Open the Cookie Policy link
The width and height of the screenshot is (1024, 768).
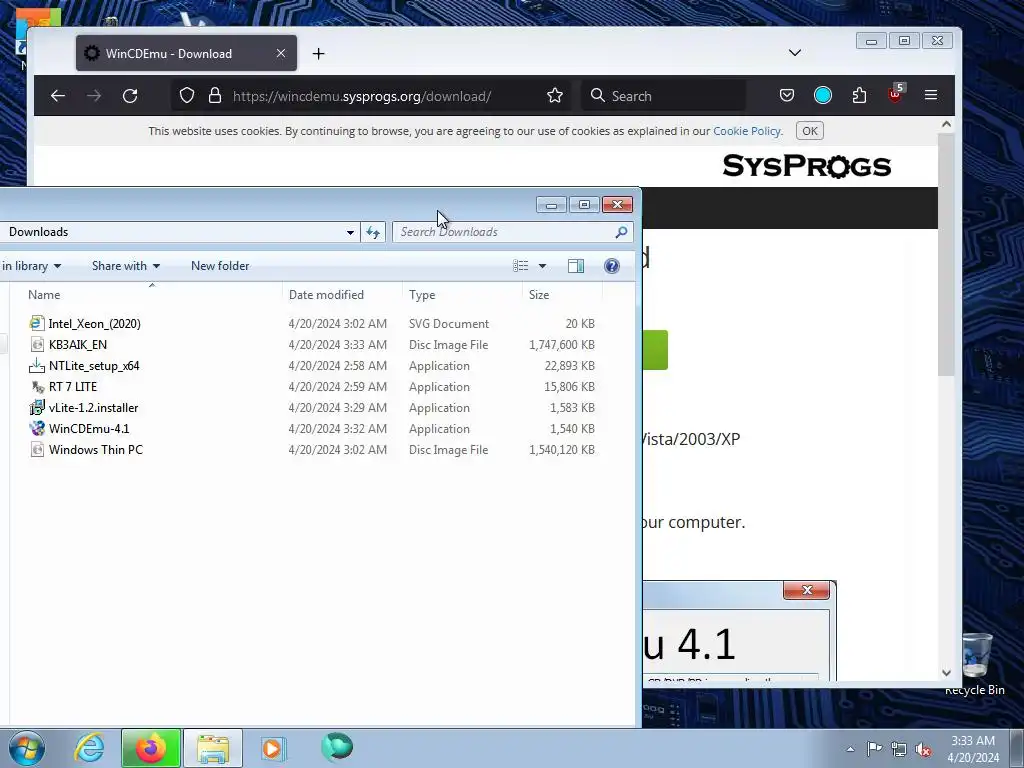pyautogui.click(x=747, y=131)
